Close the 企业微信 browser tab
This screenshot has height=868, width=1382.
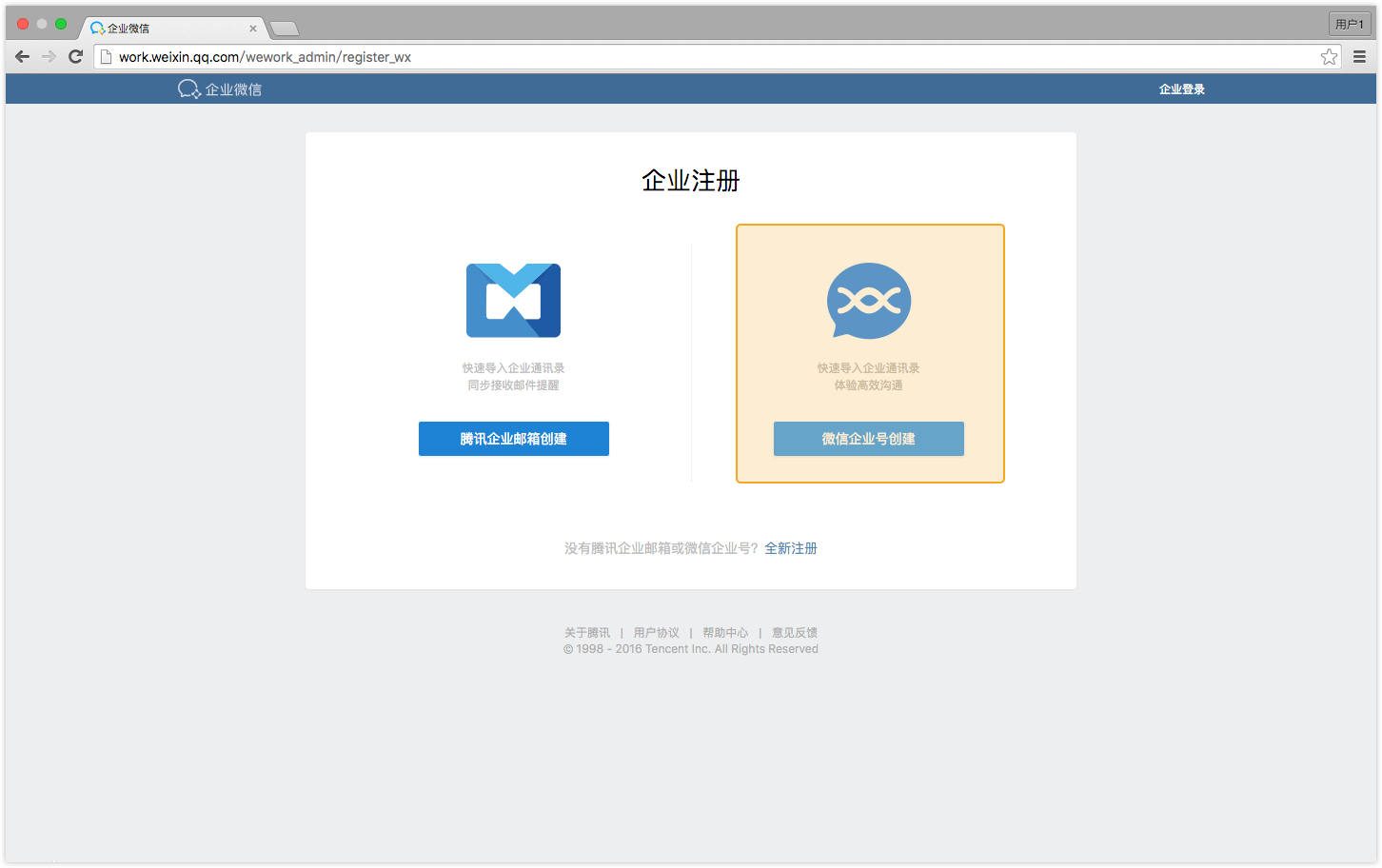[253, 29]
